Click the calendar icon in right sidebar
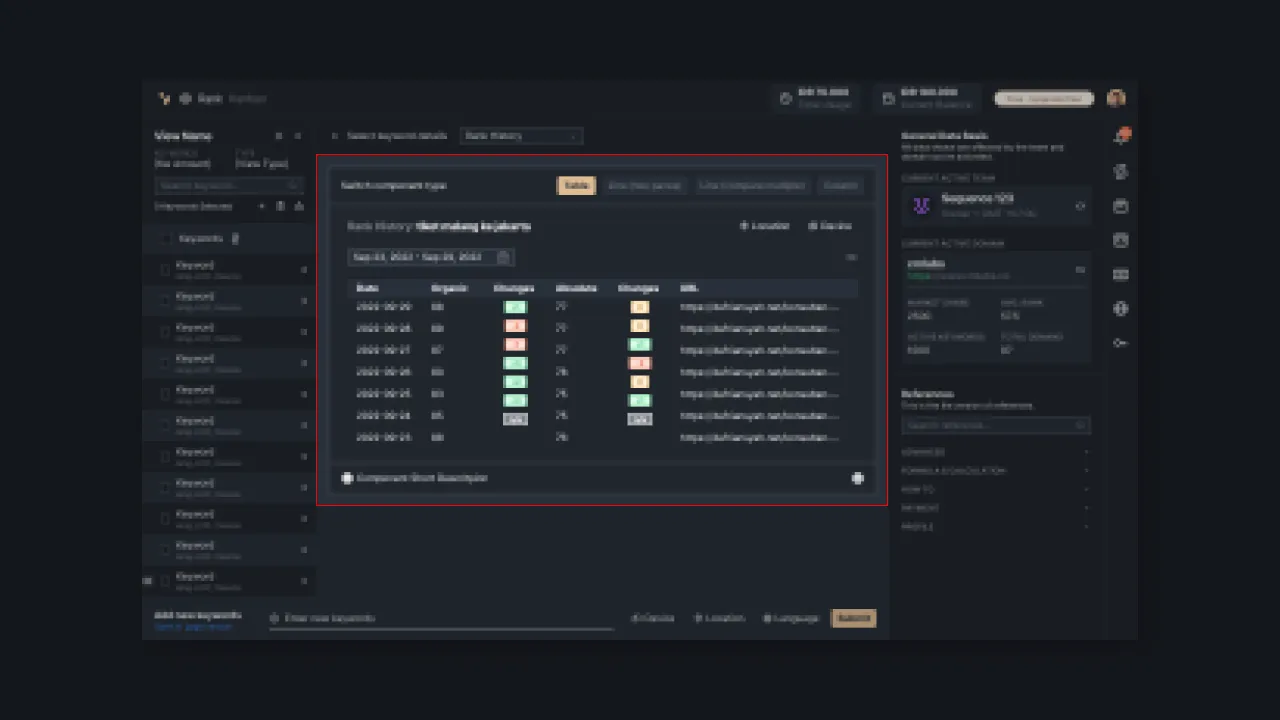The image size is (1280, 720). tap(1121, 206)
